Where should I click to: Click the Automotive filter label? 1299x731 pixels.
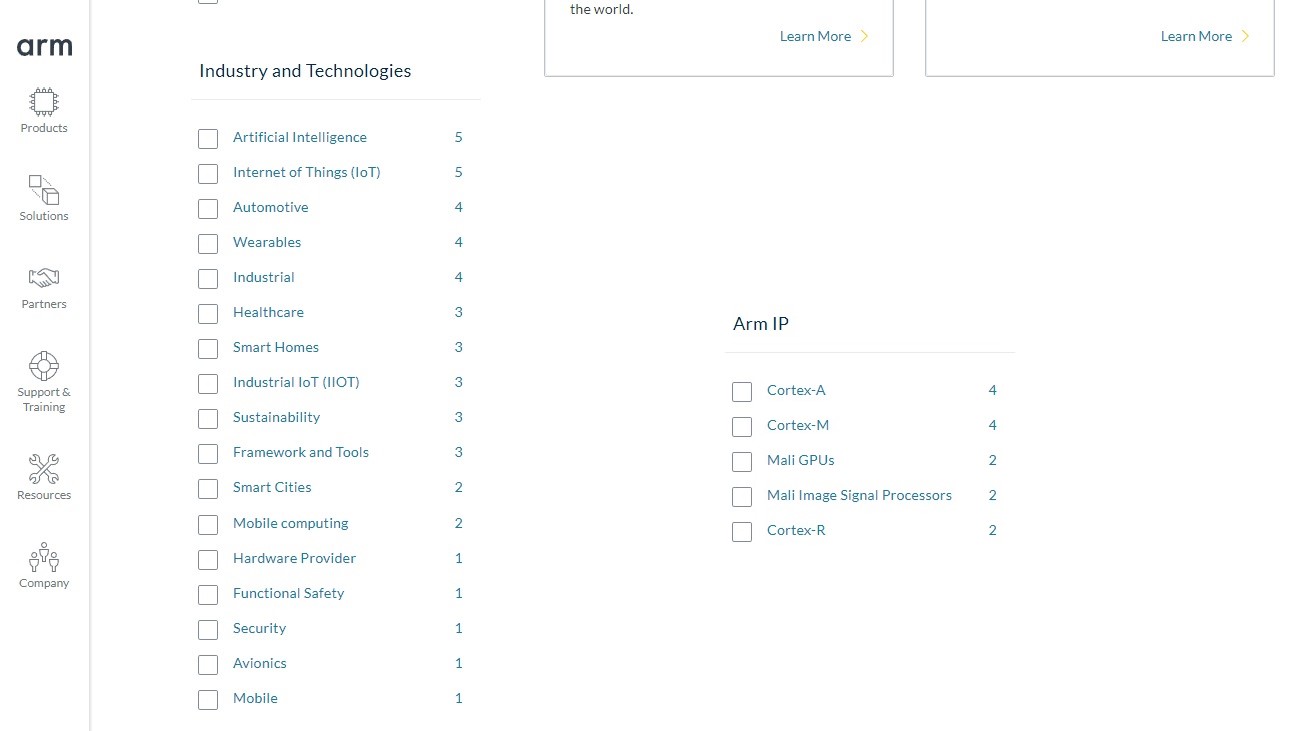click(270, 207)
